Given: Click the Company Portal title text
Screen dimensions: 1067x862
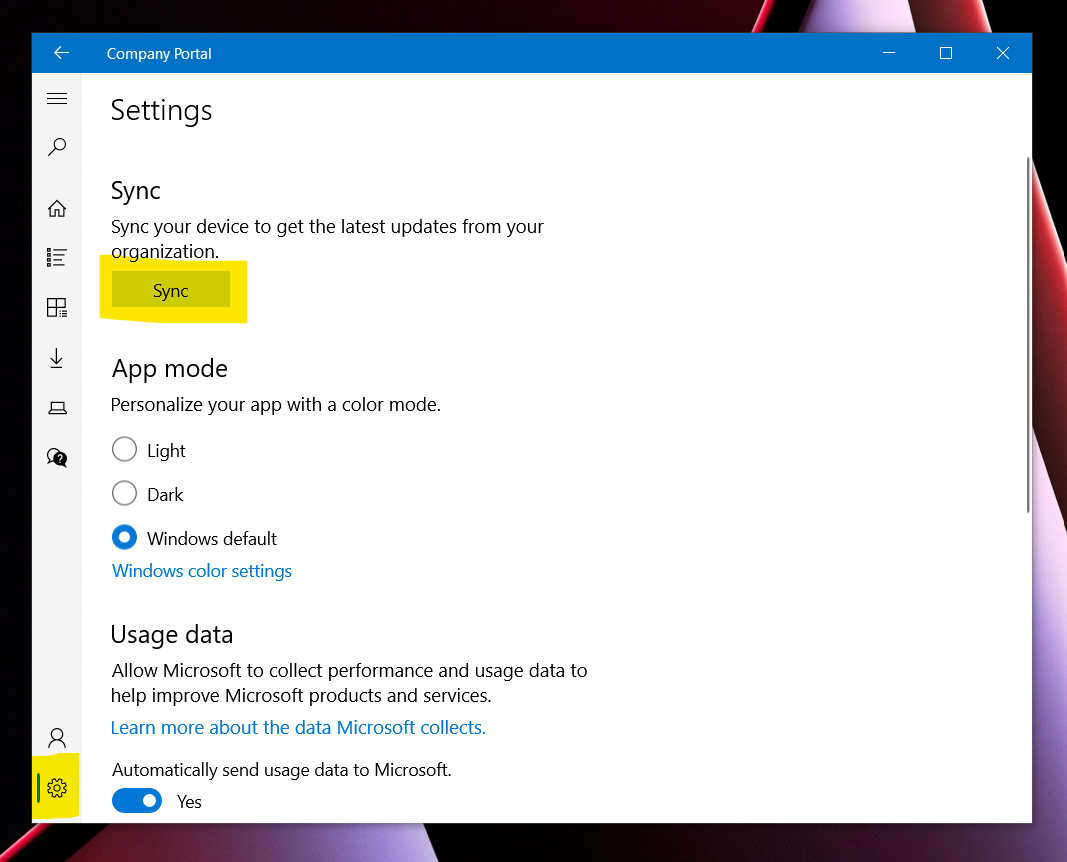Looking at the screenshot, I should tap(159, 54).
